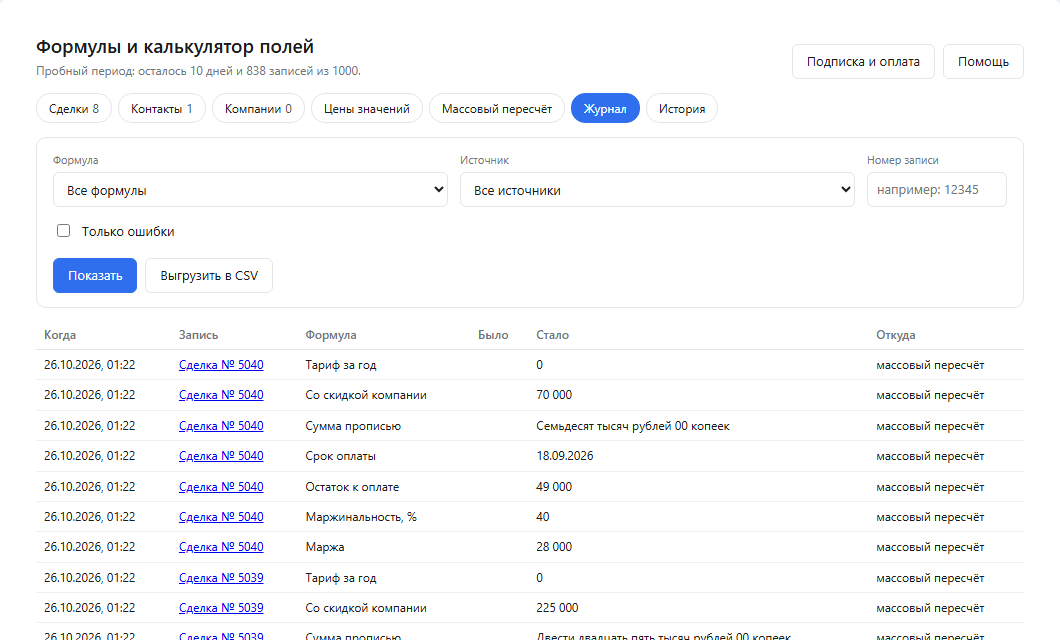
Task: Click the date value 18.09.2026
Action: (x=564, y=456)
